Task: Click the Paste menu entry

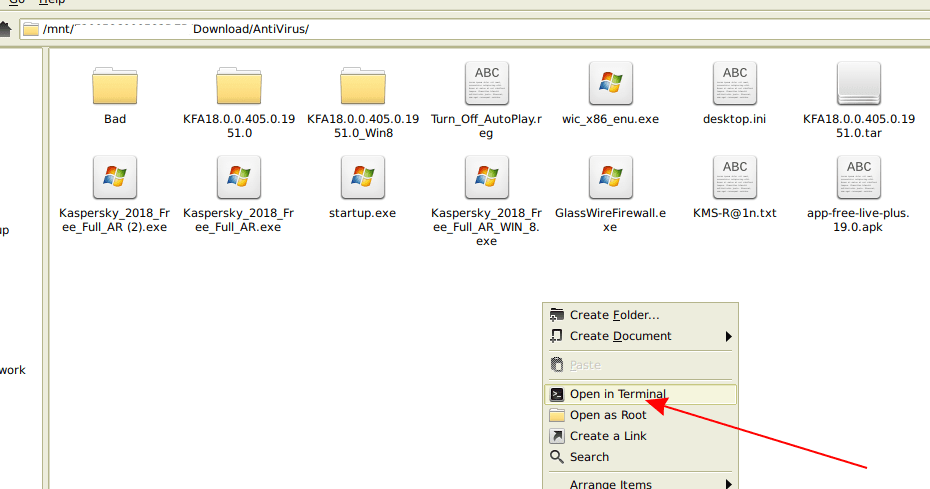Action: point(641,366)
